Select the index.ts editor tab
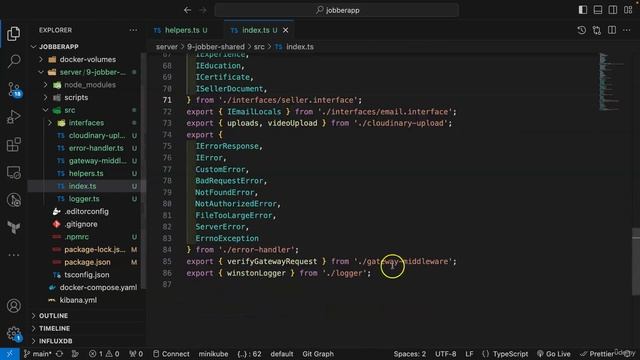This screenshot has width=640, height=360. pos(259,30)
